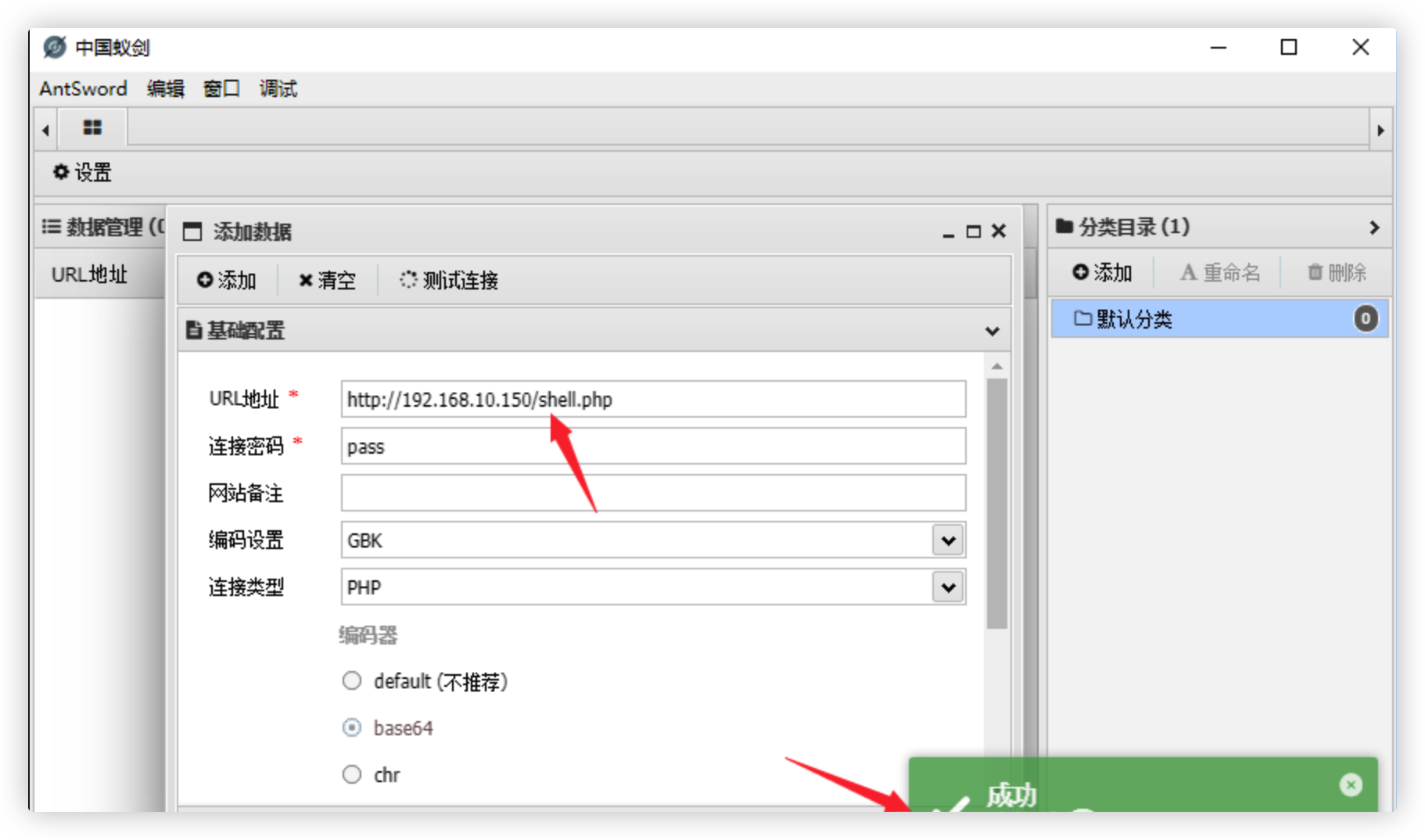The image size is (1425, 840).
Task: Click the 分类目录 folder icon
Action: point(1064,227)
